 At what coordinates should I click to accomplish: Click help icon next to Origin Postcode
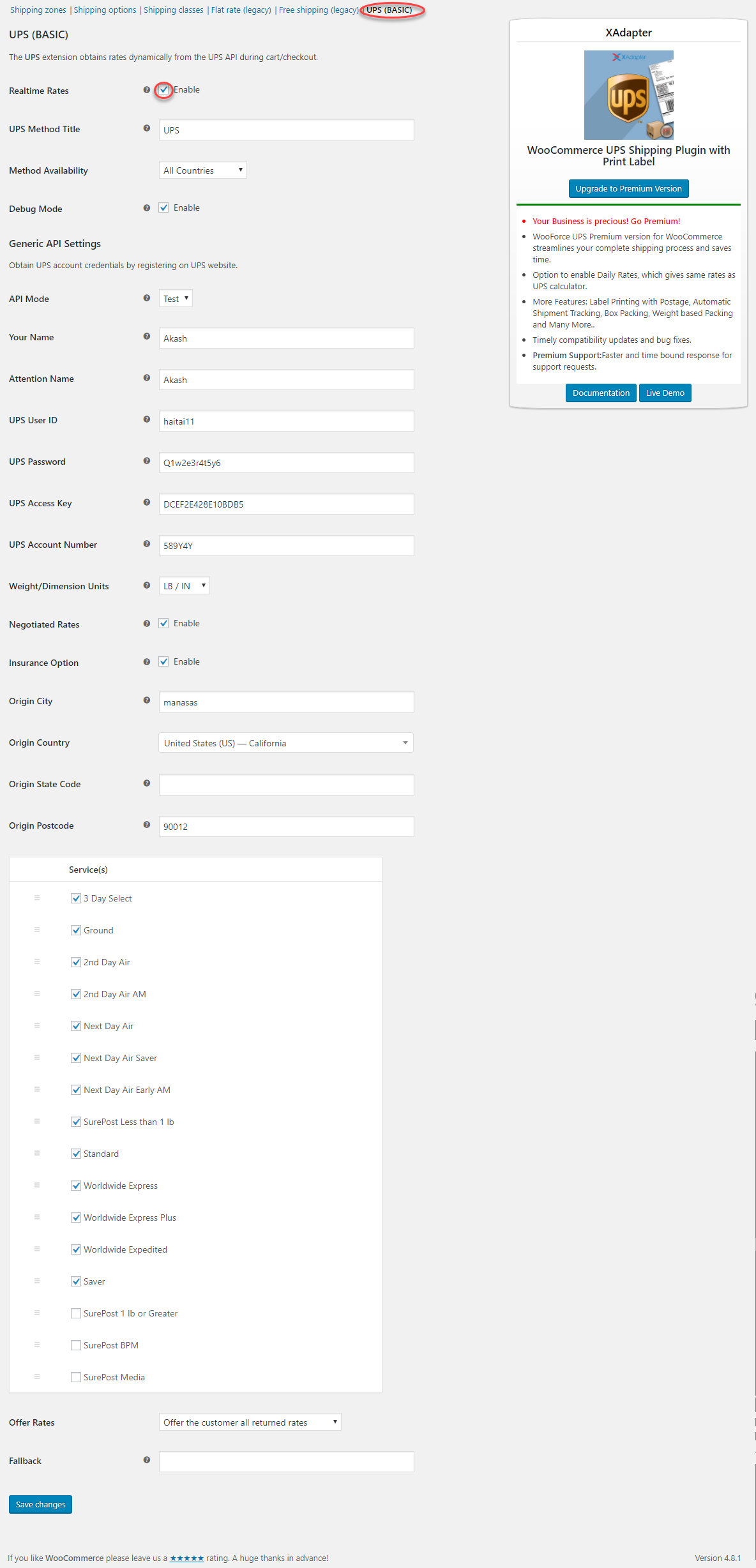[147, 825]
